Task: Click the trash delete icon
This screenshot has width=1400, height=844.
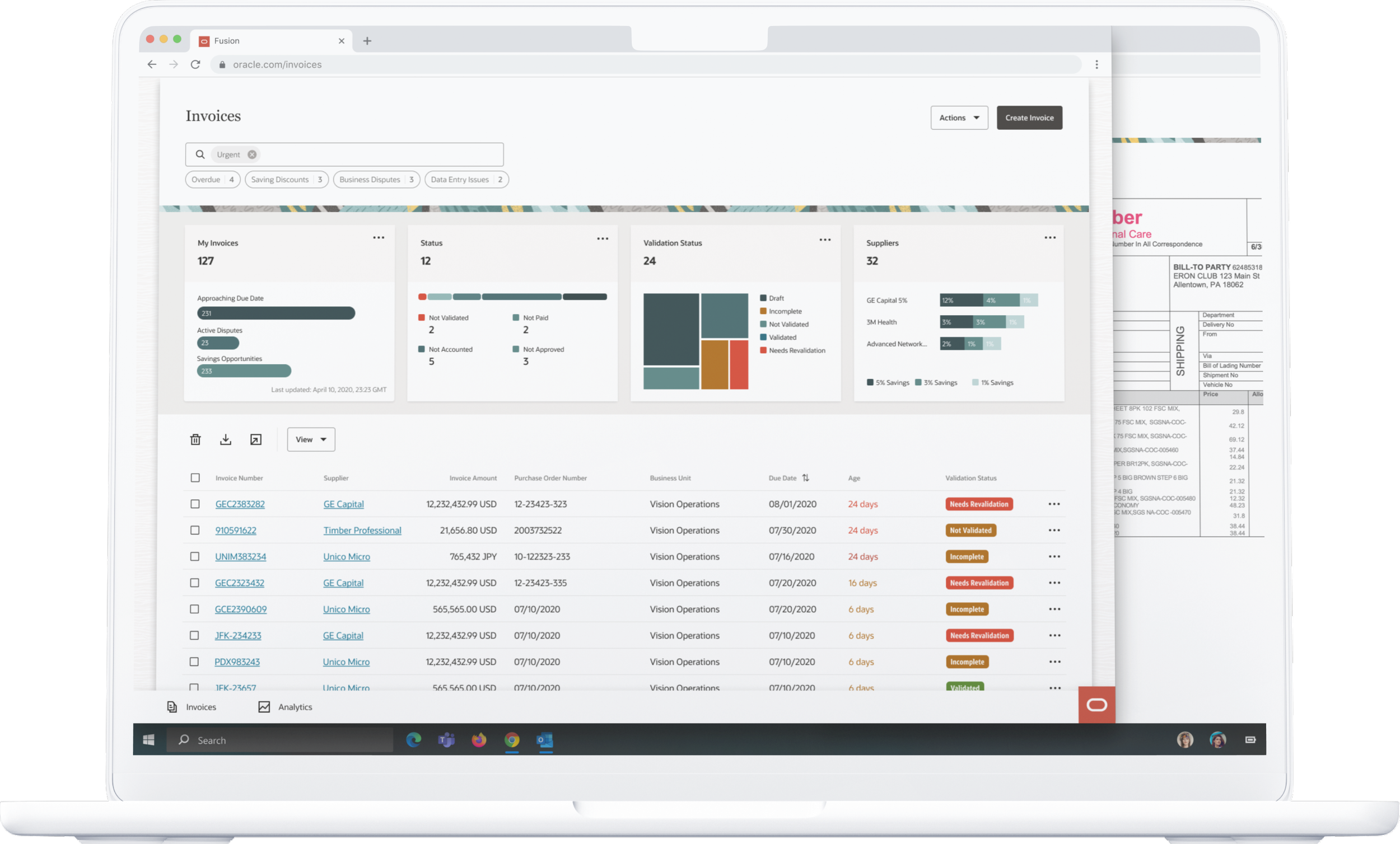Action: pos(195,439)
